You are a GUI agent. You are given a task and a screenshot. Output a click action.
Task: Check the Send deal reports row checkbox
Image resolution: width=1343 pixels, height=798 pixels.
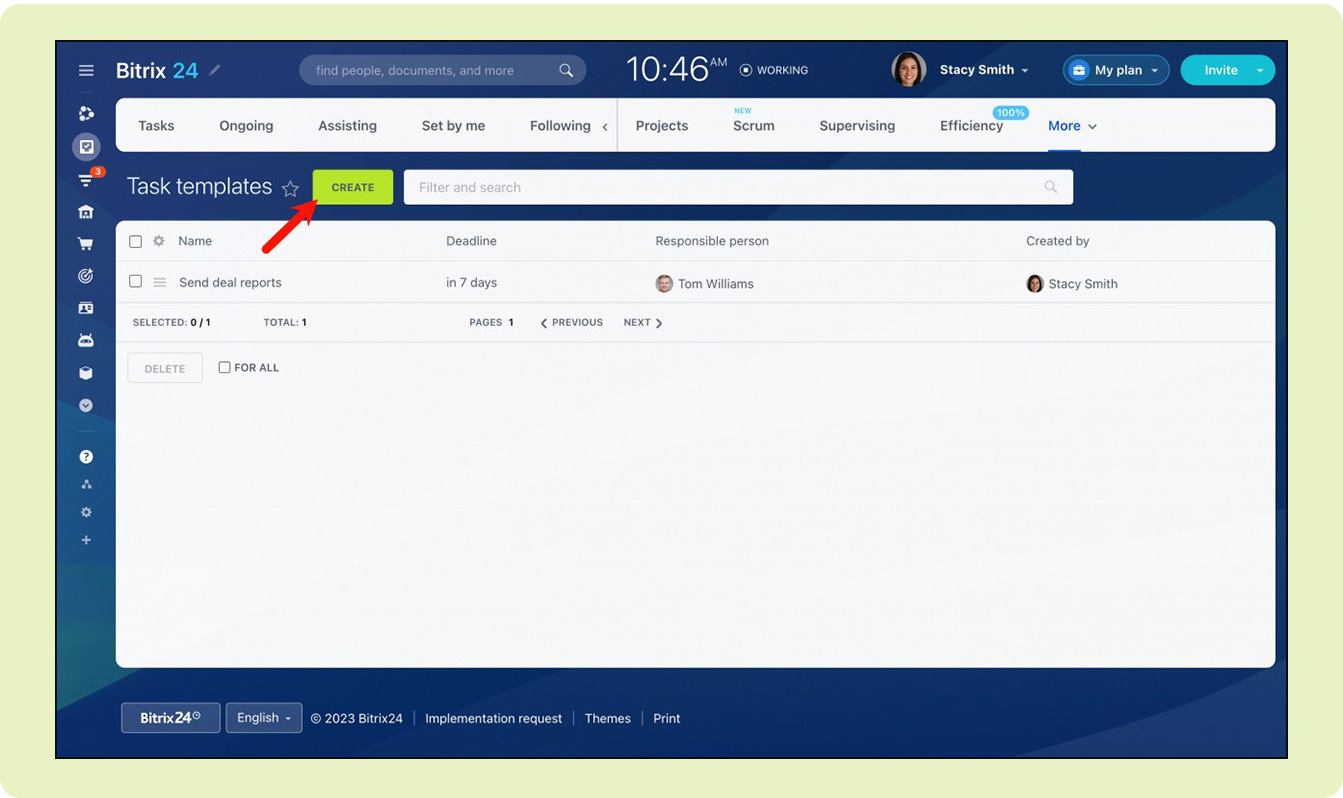[135, 282]
